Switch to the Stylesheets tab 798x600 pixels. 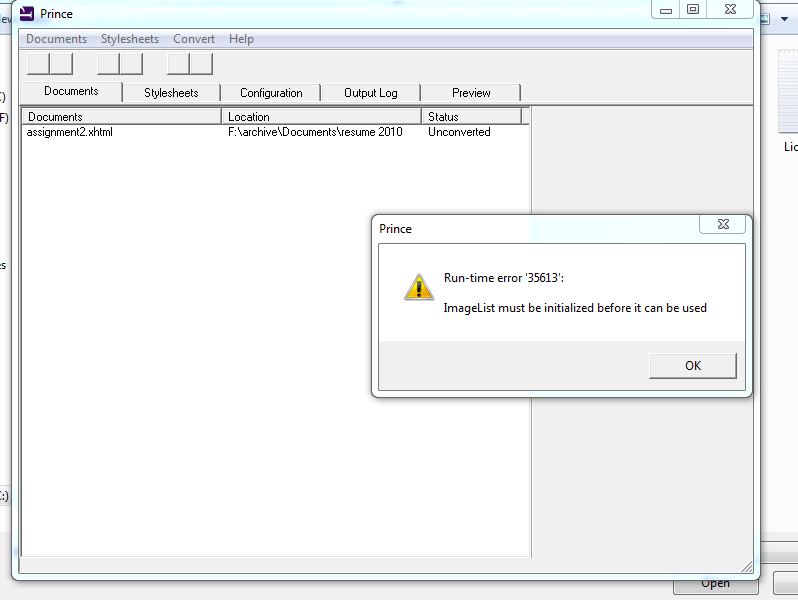[171, 93]
